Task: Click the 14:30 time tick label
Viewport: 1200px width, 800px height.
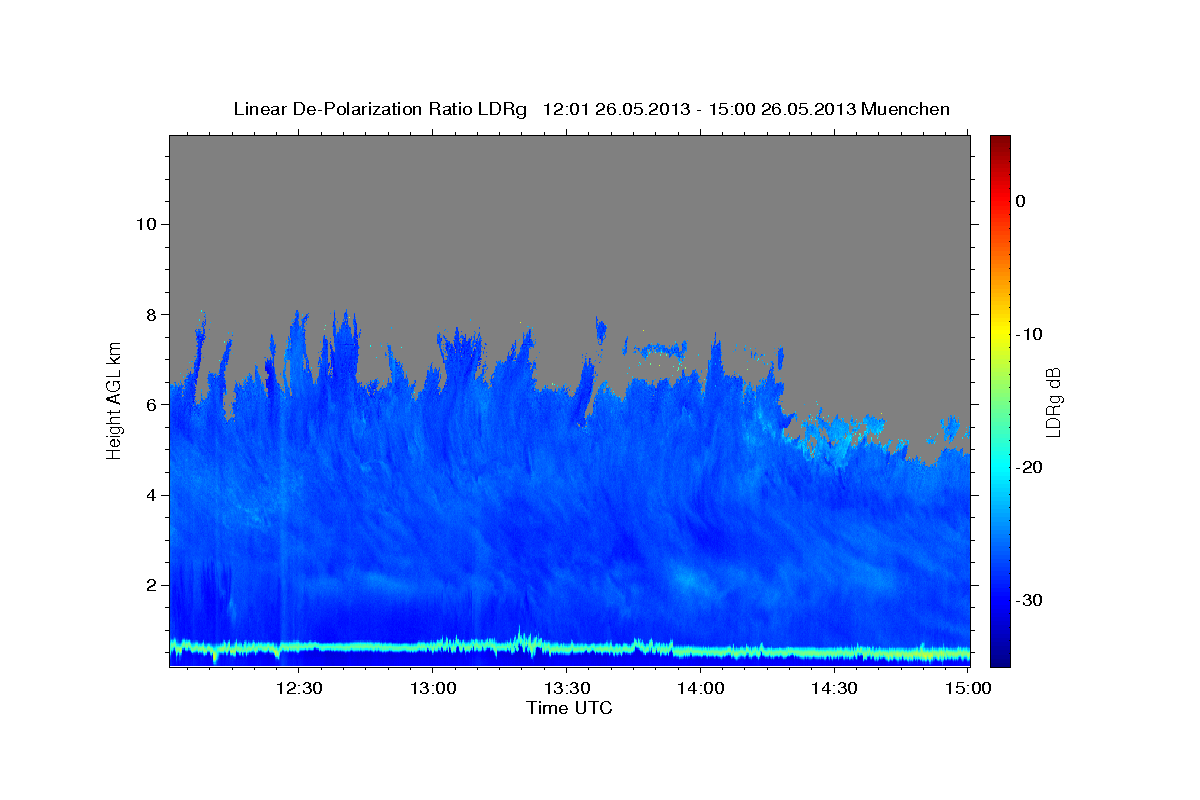Action: coord(834,688)
